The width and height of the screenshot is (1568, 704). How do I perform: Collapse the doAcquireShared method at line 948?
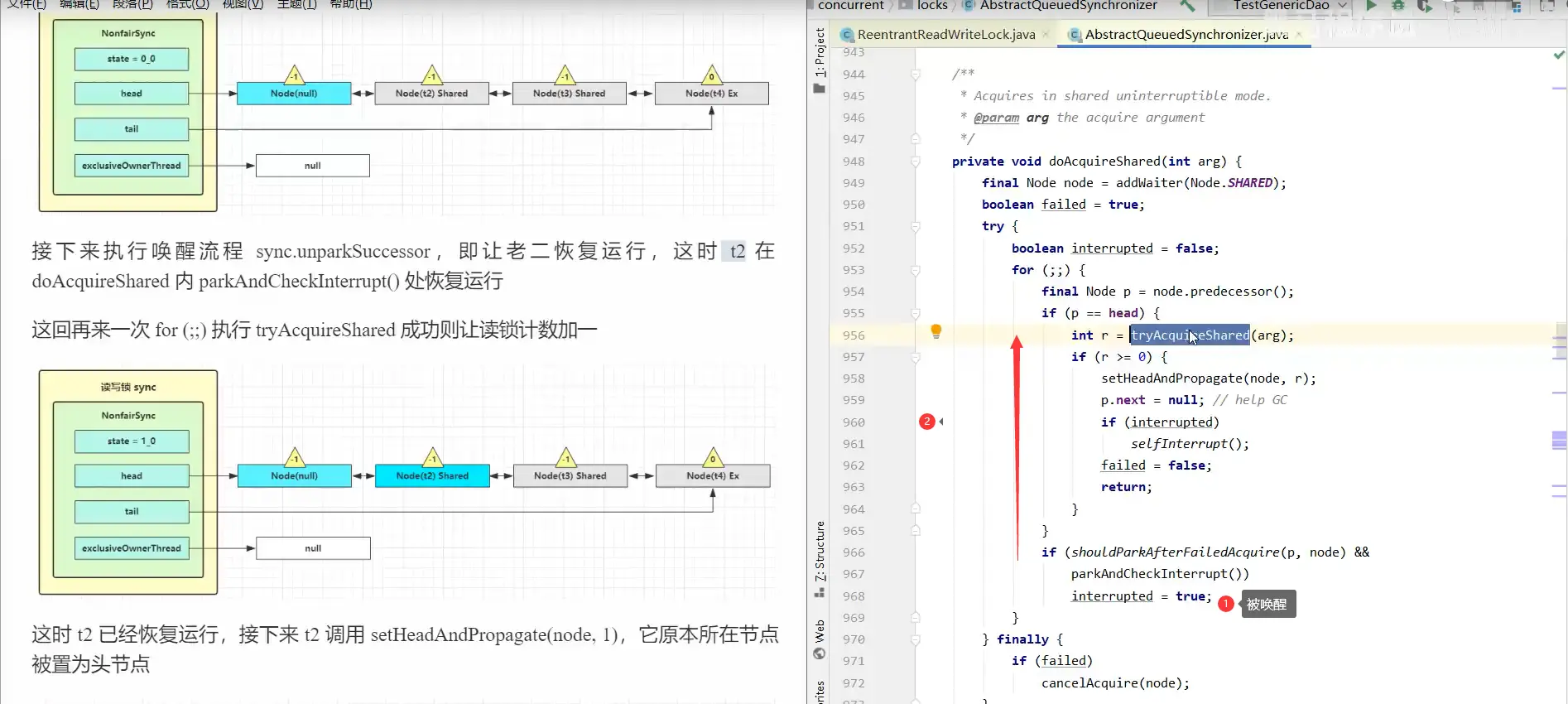916,162
